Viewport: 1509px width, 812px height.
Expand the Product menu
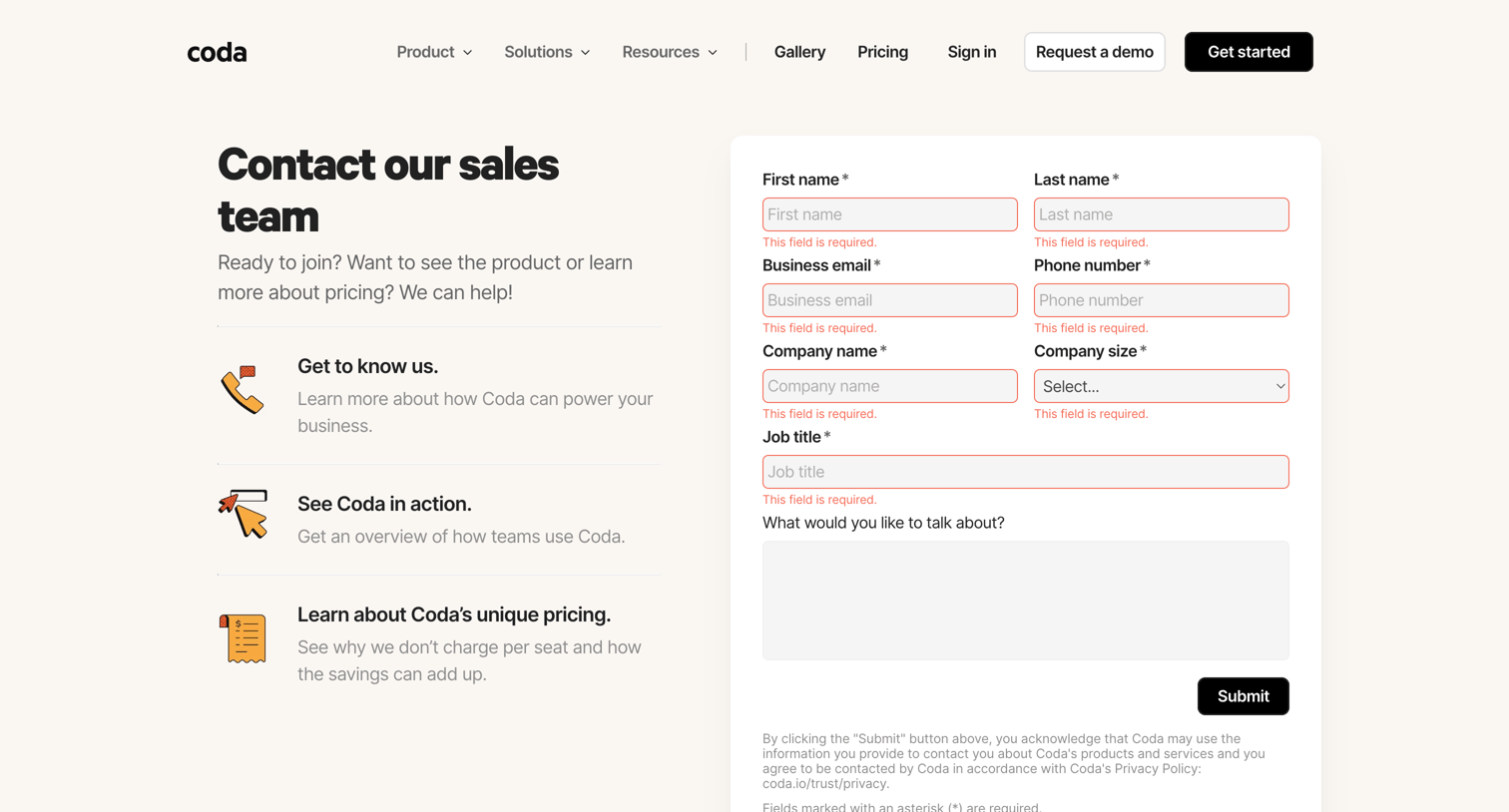click(x=434, y=52)
